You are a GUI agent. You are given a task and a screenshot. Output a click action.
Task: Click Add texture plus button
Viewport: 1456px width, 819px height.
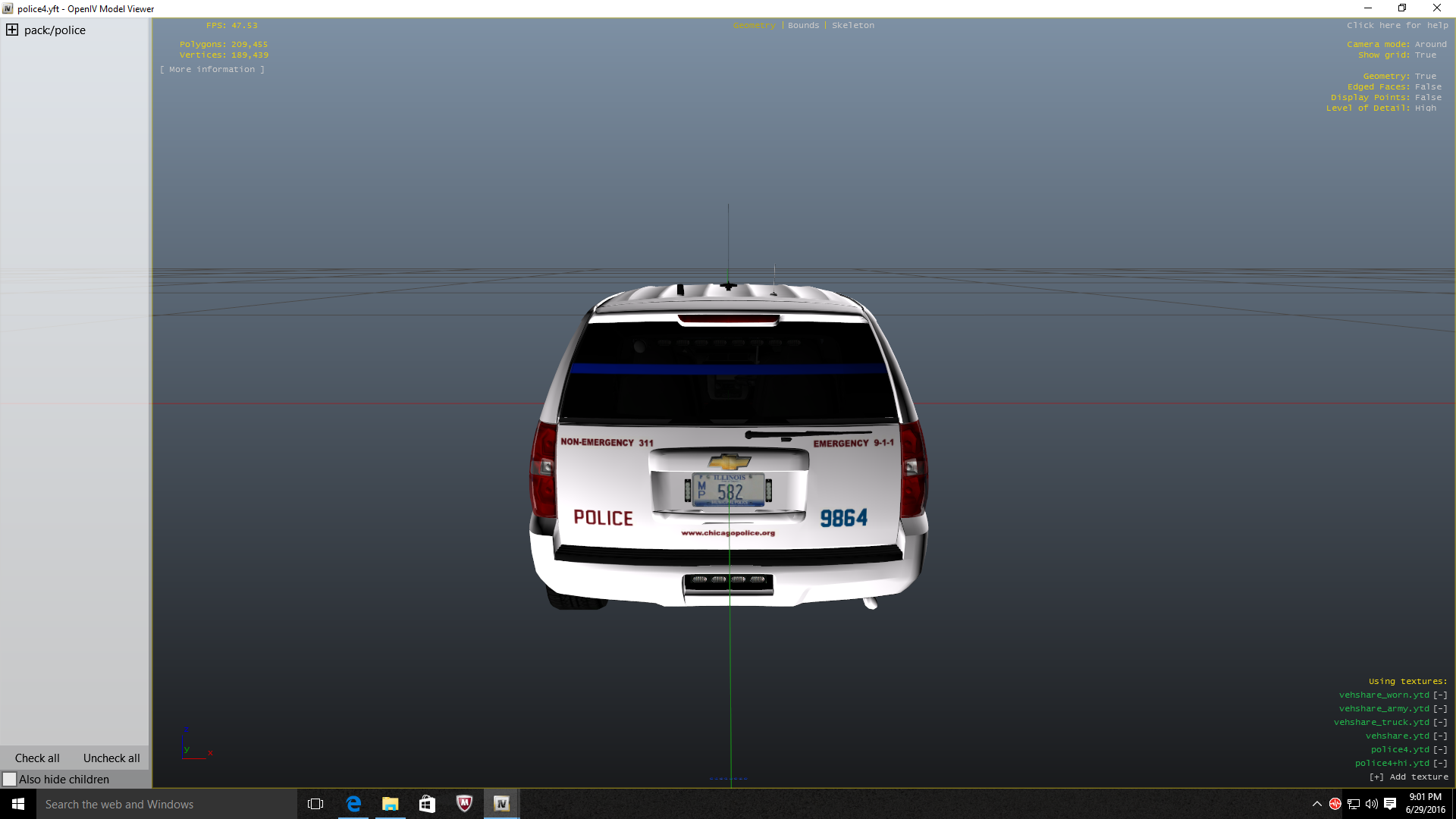(x=1376, y=777)
